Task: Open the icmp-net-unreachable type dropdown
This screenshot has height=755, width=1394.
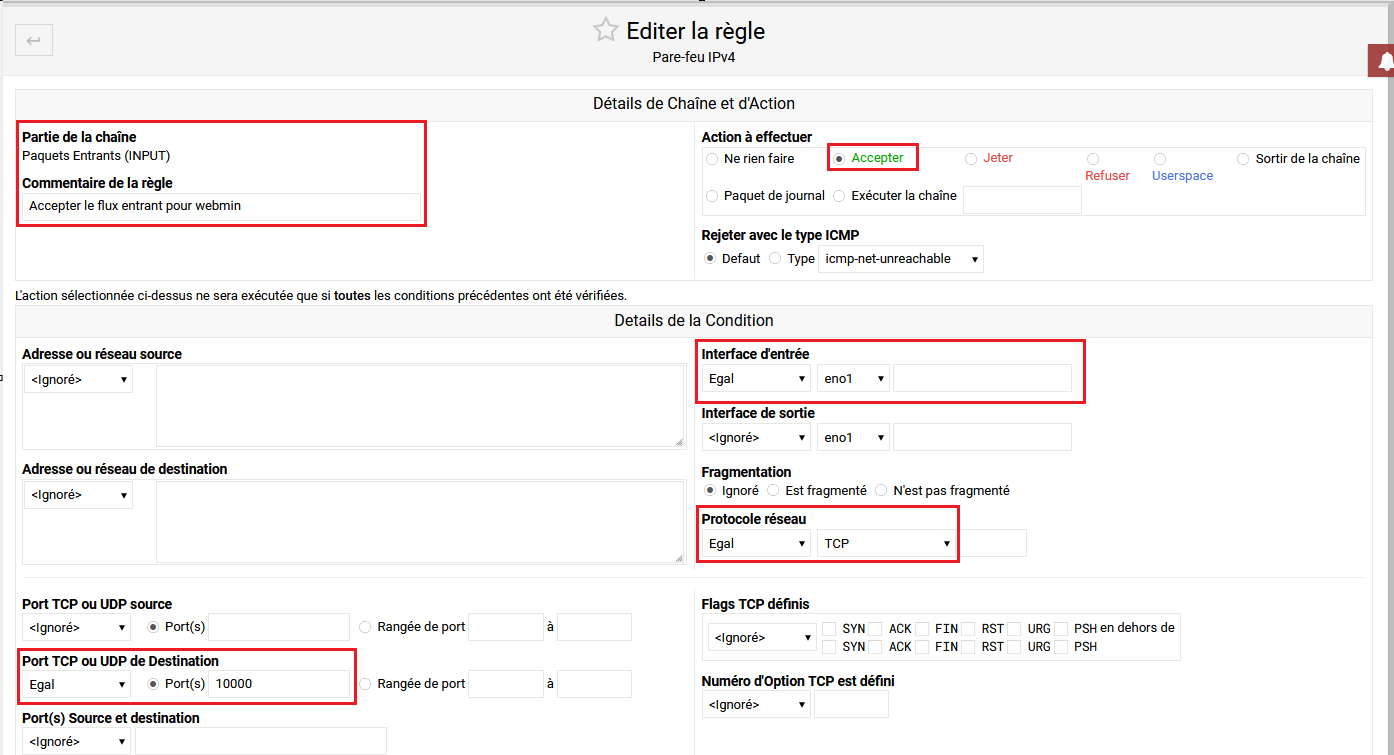Action: (900, 258)
